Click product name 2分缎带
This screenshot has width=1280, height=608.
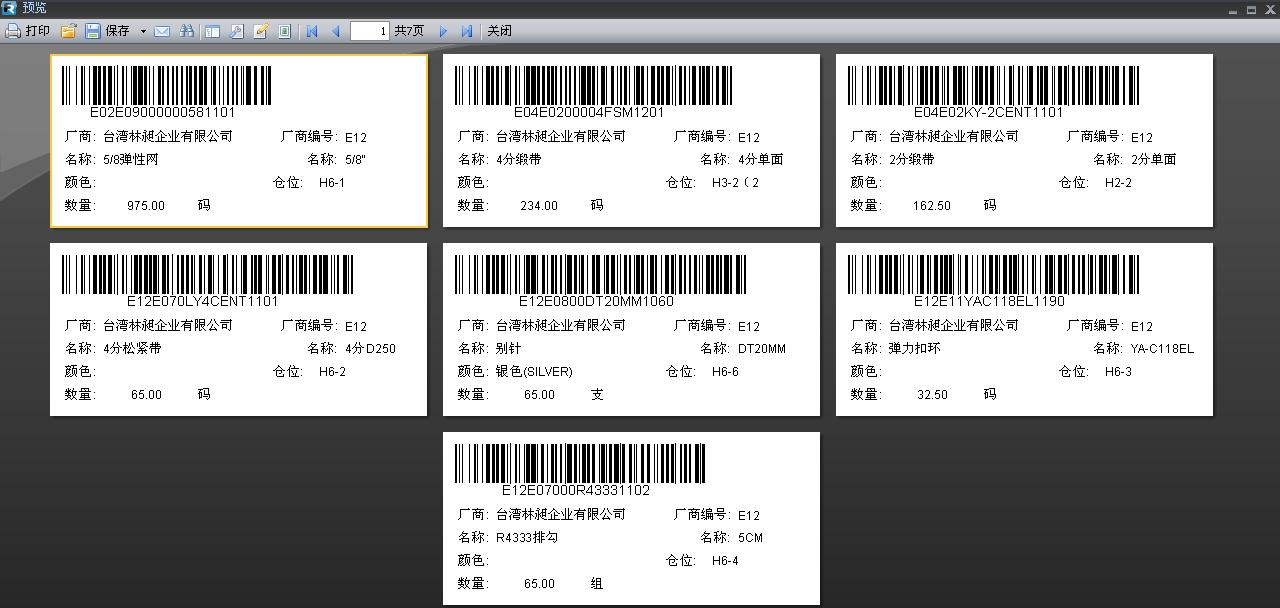click(x=912, y=159)
